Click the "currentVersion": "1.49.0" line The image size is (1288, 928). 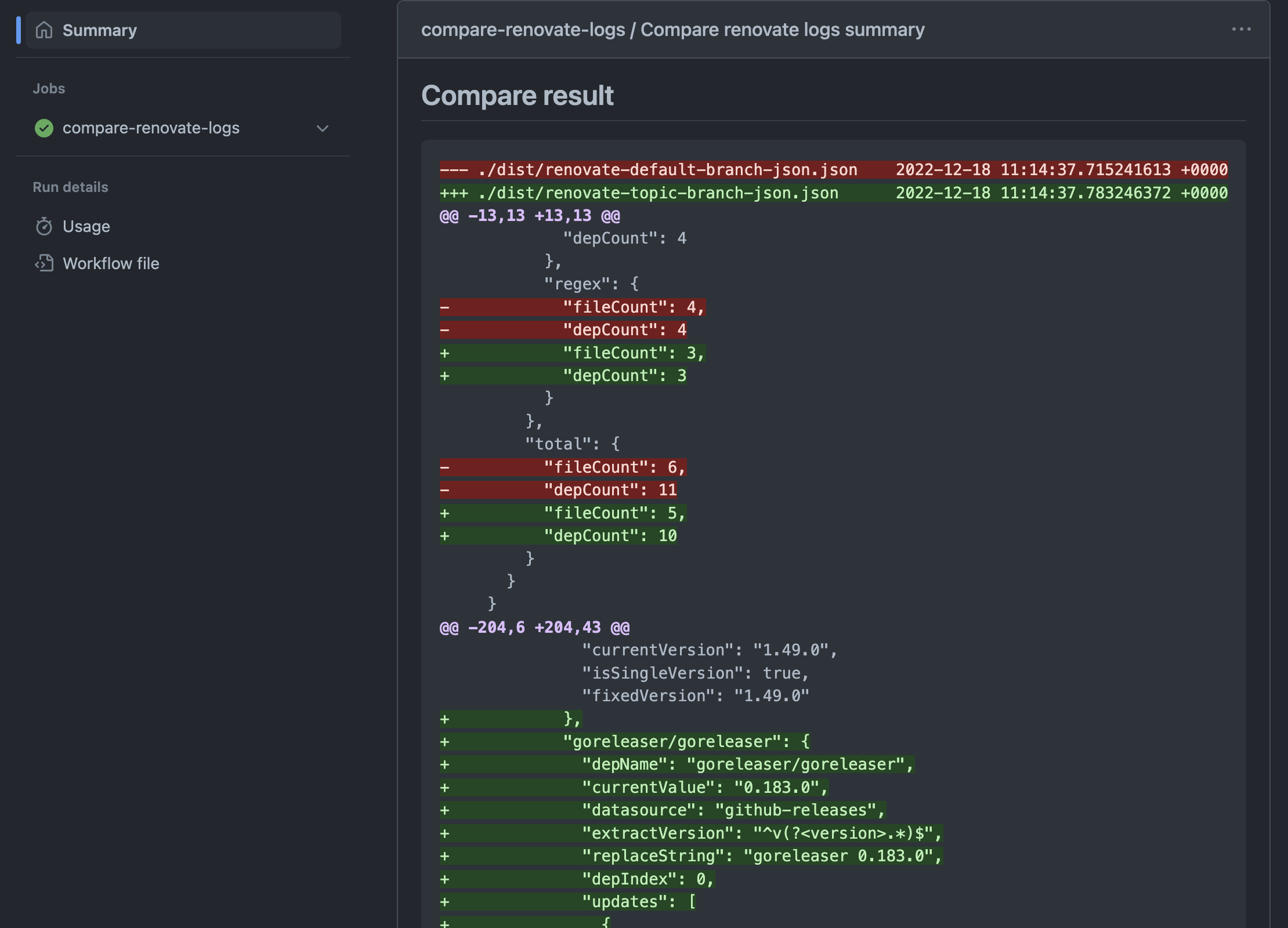point(710,650)
